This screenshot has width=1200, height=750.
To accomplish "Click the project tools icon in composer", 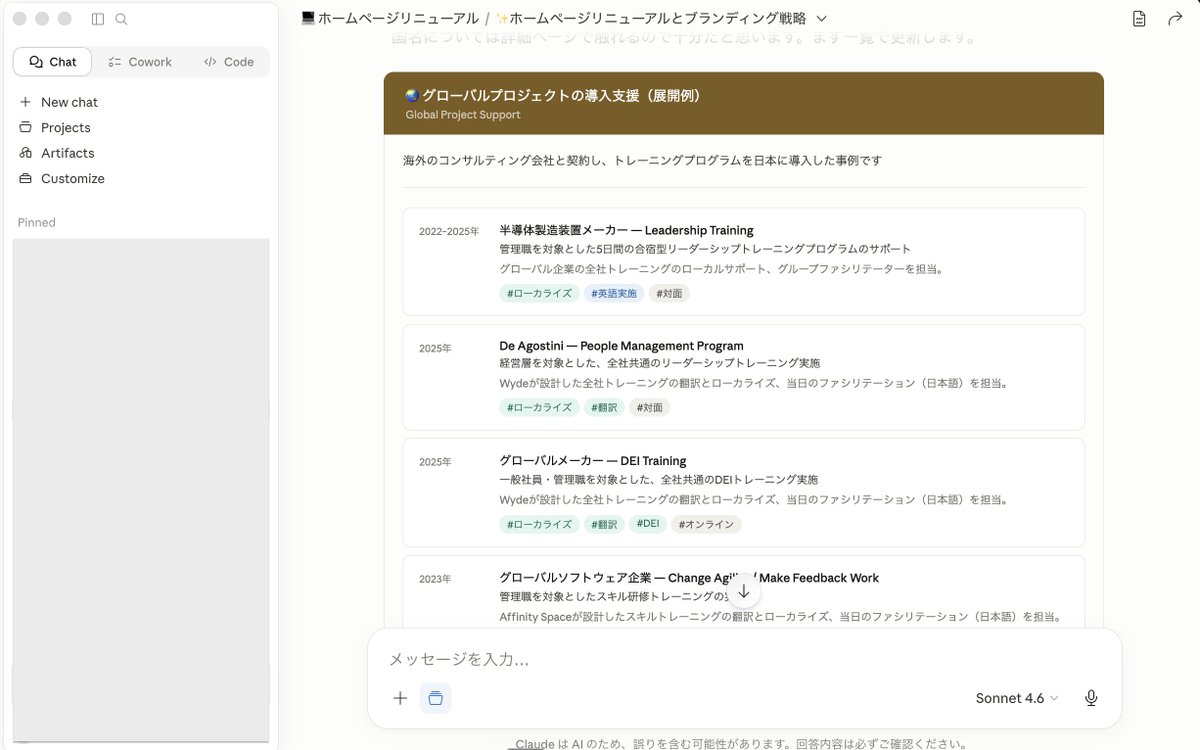I will [435, 698].
